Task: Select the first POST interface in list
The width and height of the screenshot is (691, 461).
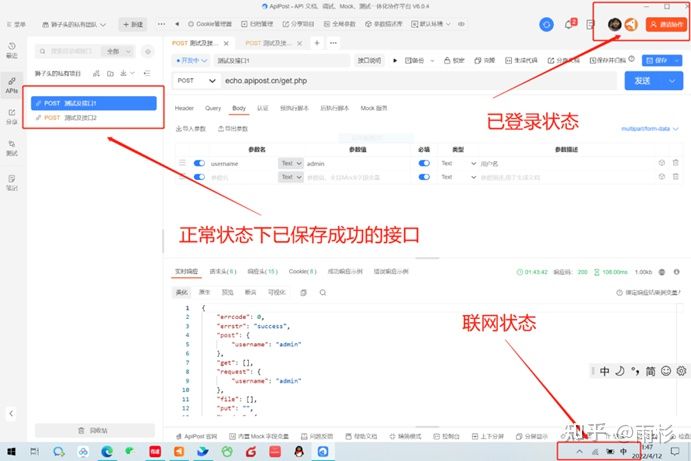Action: pos(93,103)
